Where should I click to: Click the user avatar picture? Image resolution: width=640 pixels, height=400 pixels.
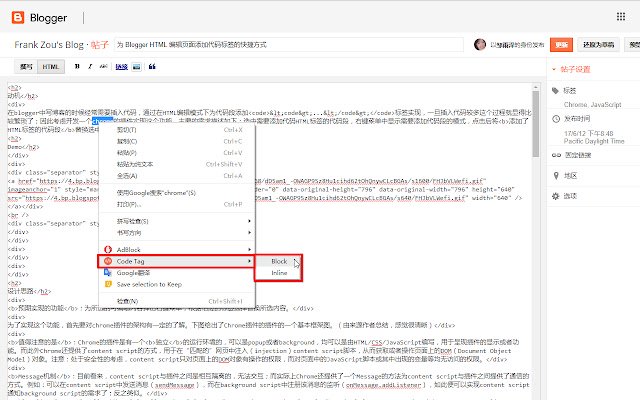[x=480, y=44]
